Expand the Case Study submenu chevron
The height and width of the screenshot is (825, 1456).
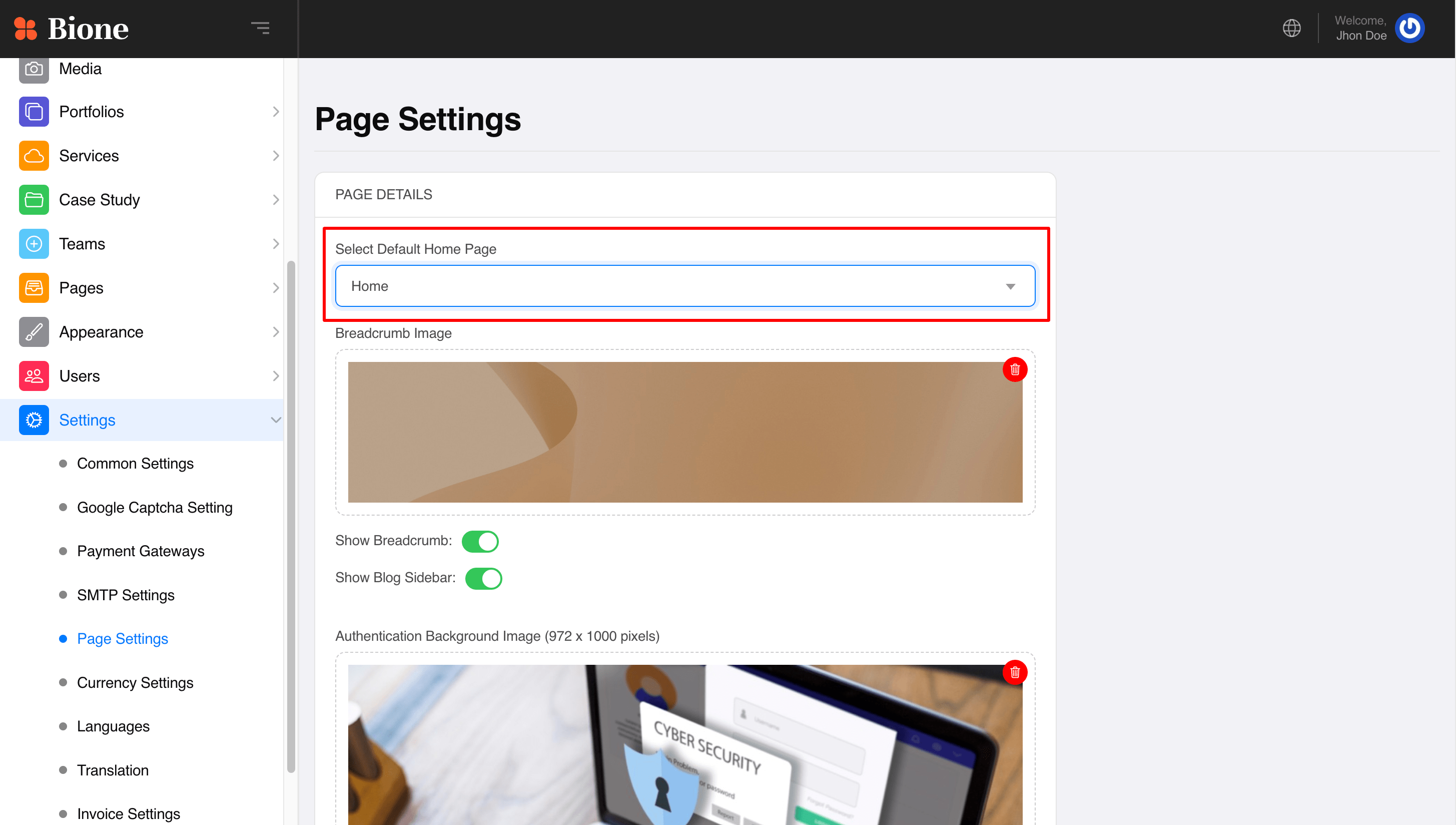(276, 200)
